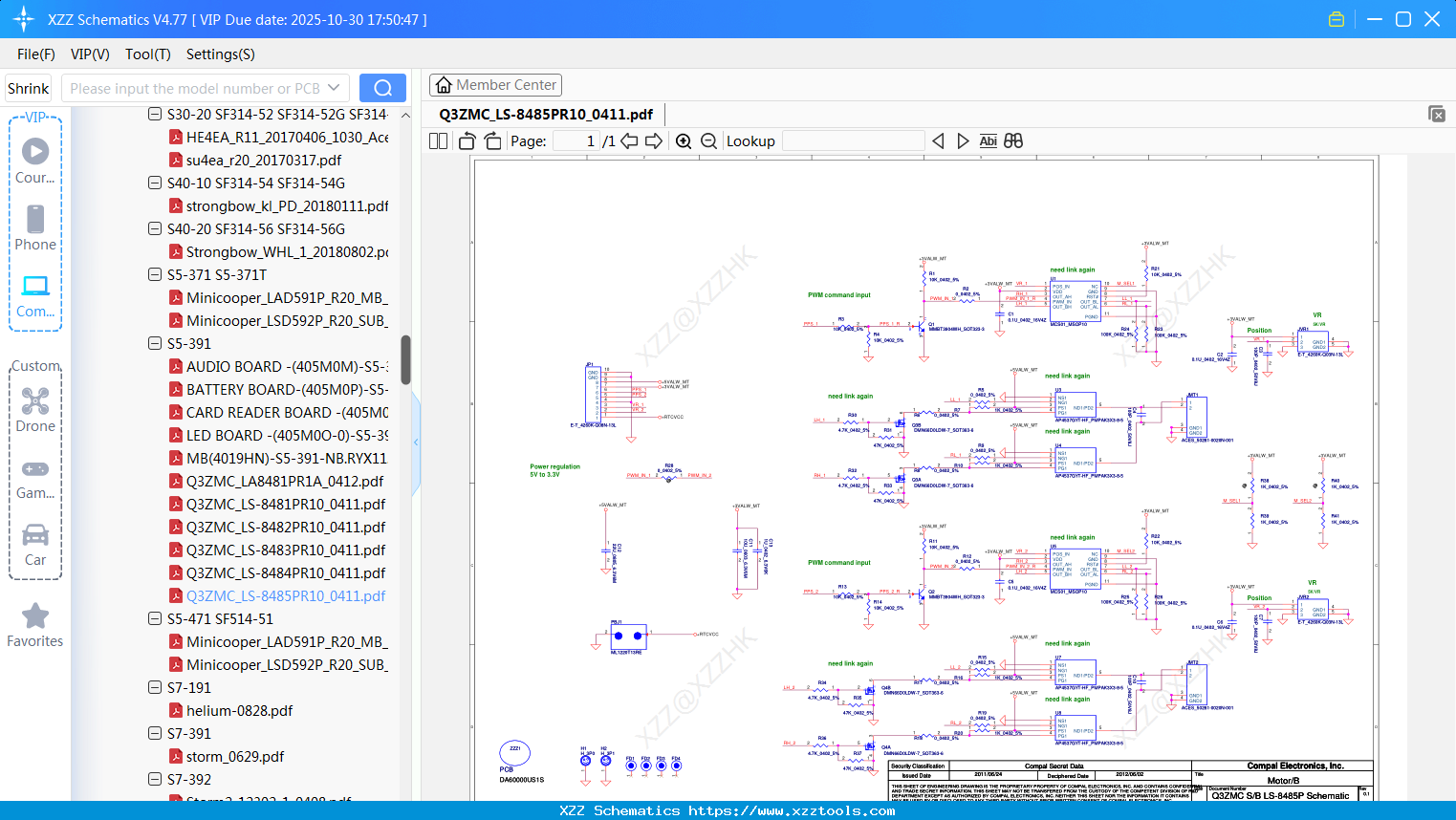Screen dimensions: 1456x820
Task: Rotate the page counterclockwise
Action: click(x=467, y=141)
